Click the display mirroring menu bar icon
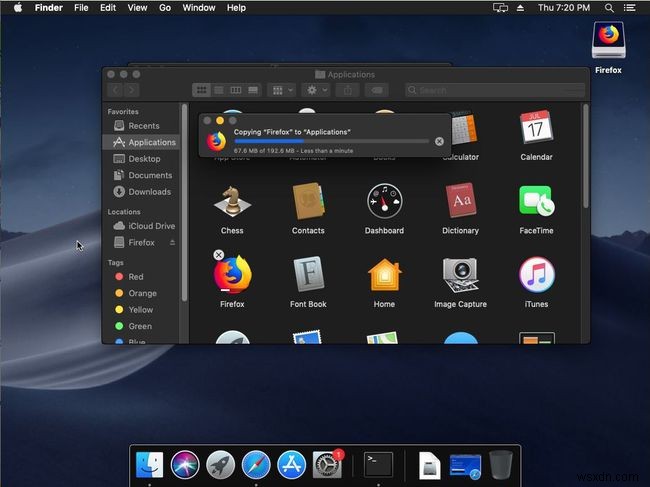Image resolution: width=650 pixels, height=487 pixels. [x=500, y=7]
